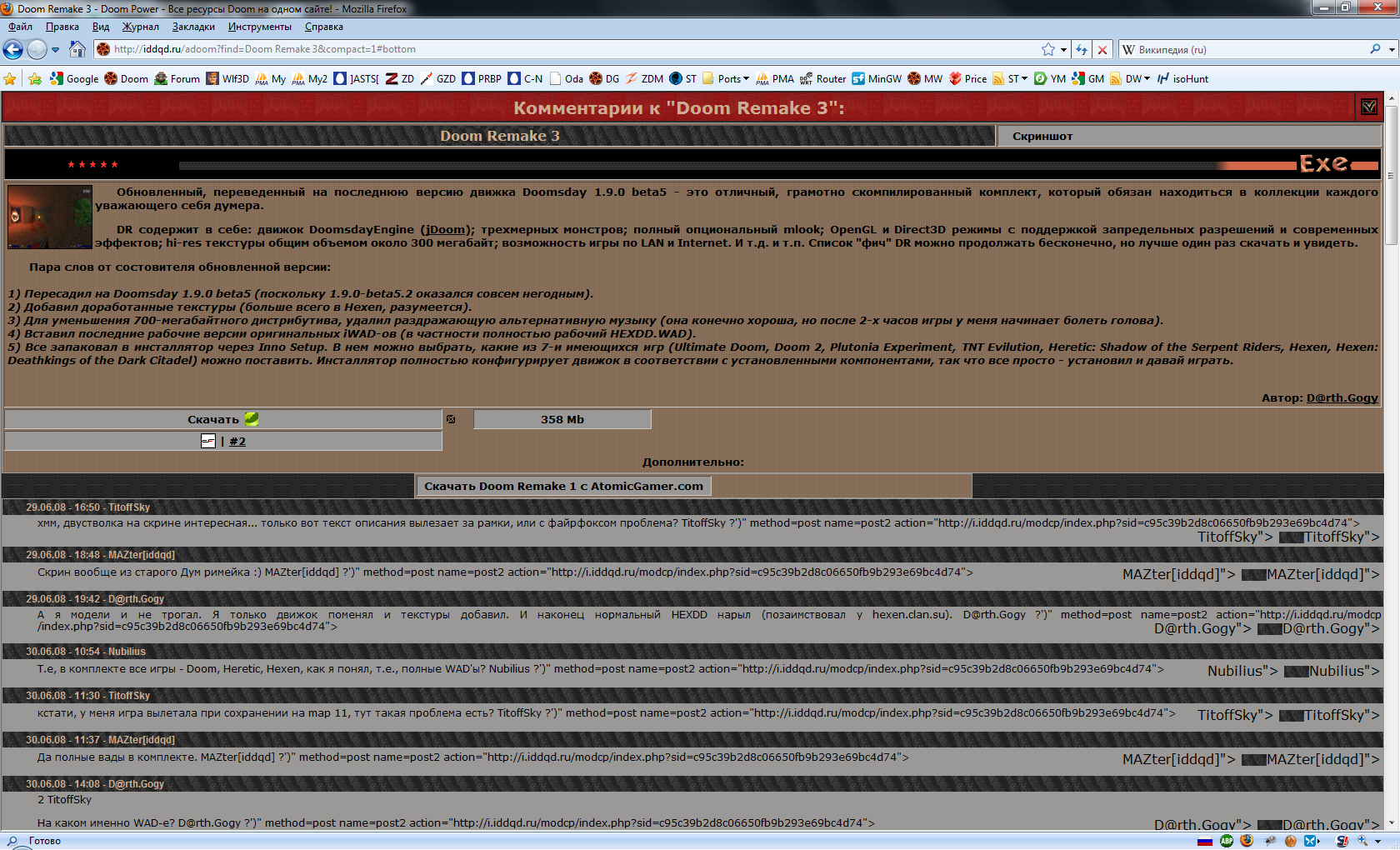Open the Инструменты menu
Image resolution: width=1400 pixels, height=850 pixels.
pos(259,27)
